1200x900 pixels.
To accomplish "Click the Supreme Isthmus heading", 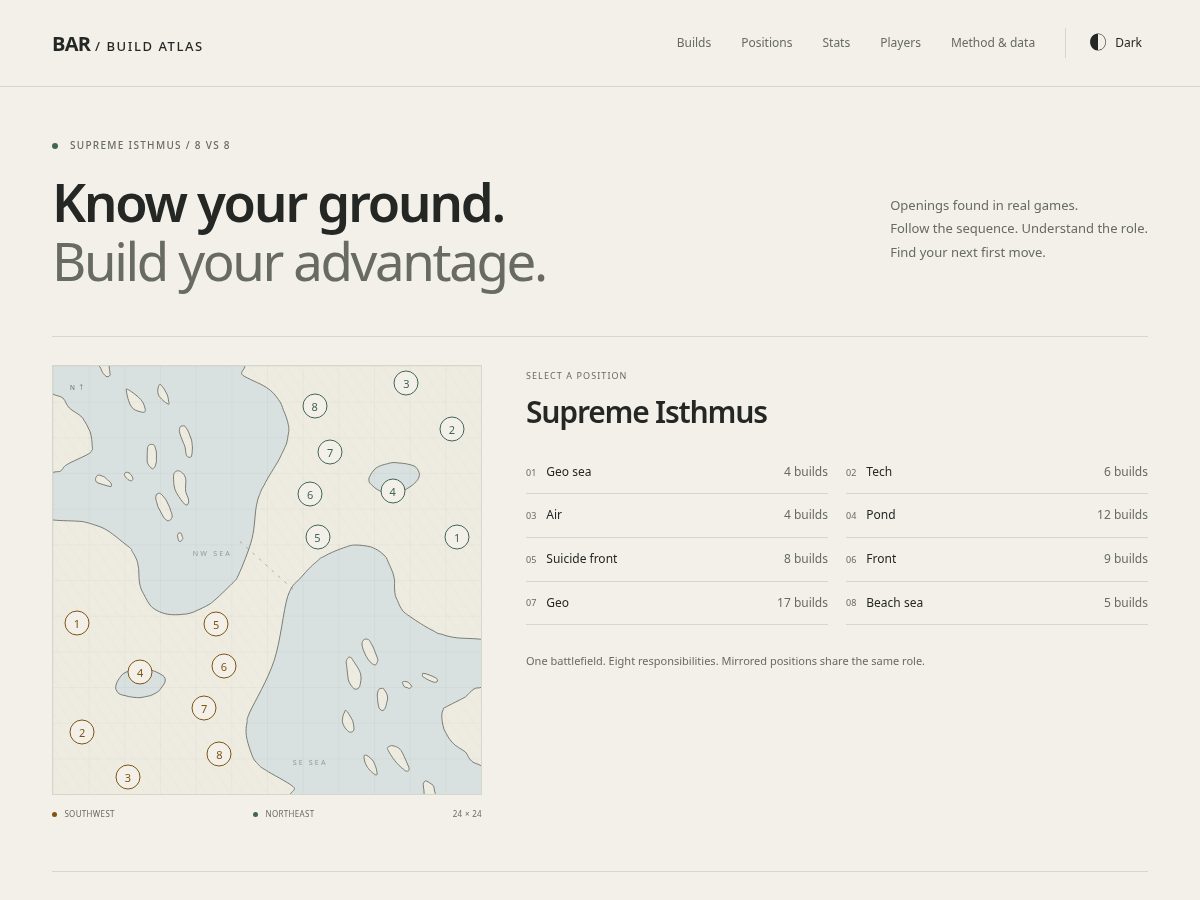I will coord(646,412).
